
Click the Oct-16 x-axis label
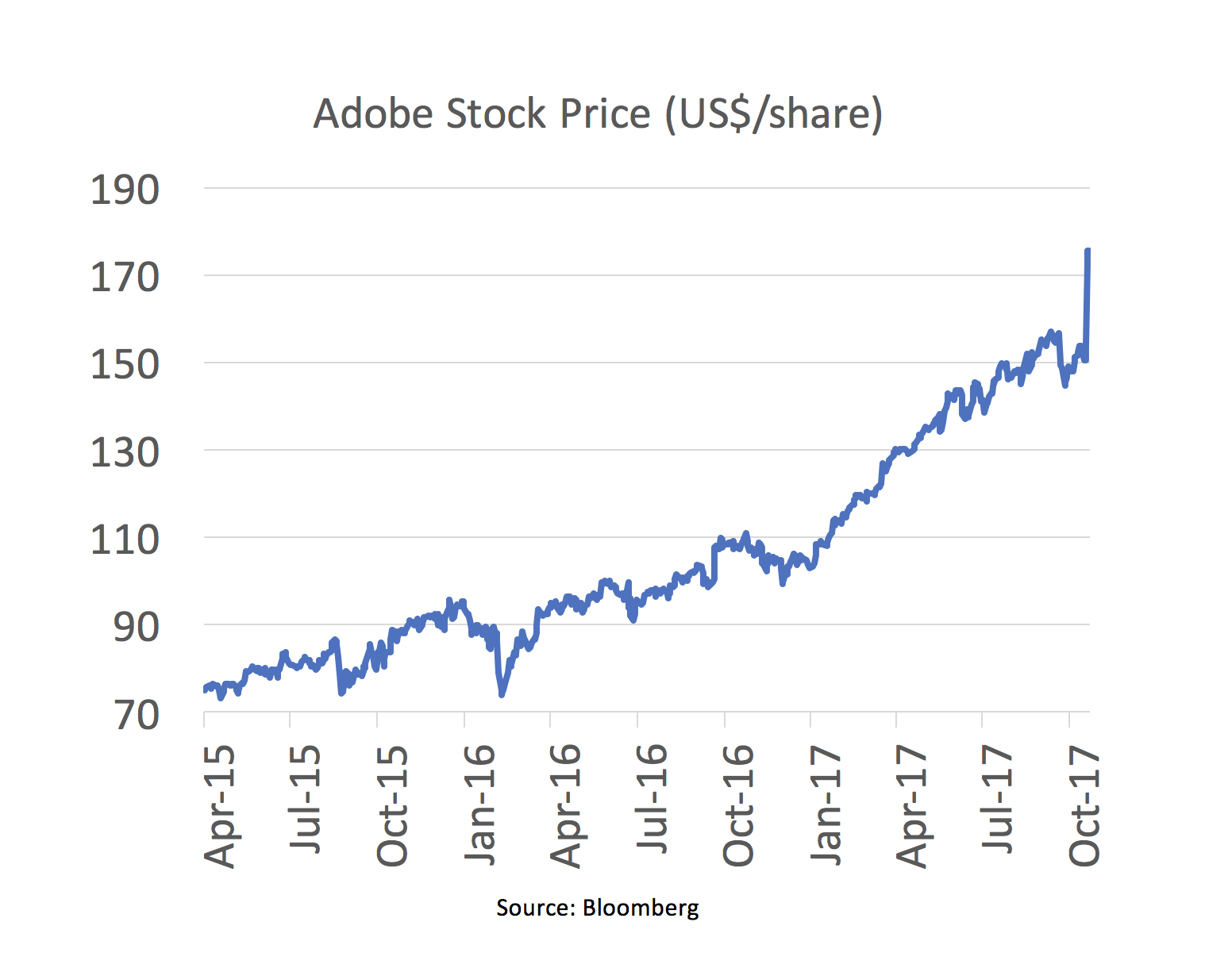738,806
